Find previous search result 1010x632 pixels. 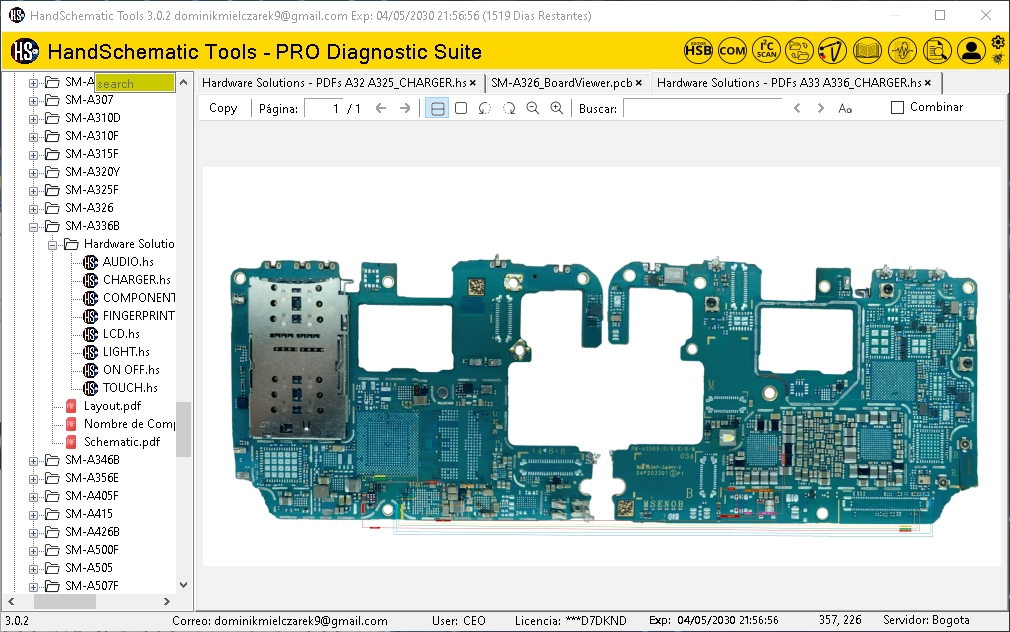(797, 108)
